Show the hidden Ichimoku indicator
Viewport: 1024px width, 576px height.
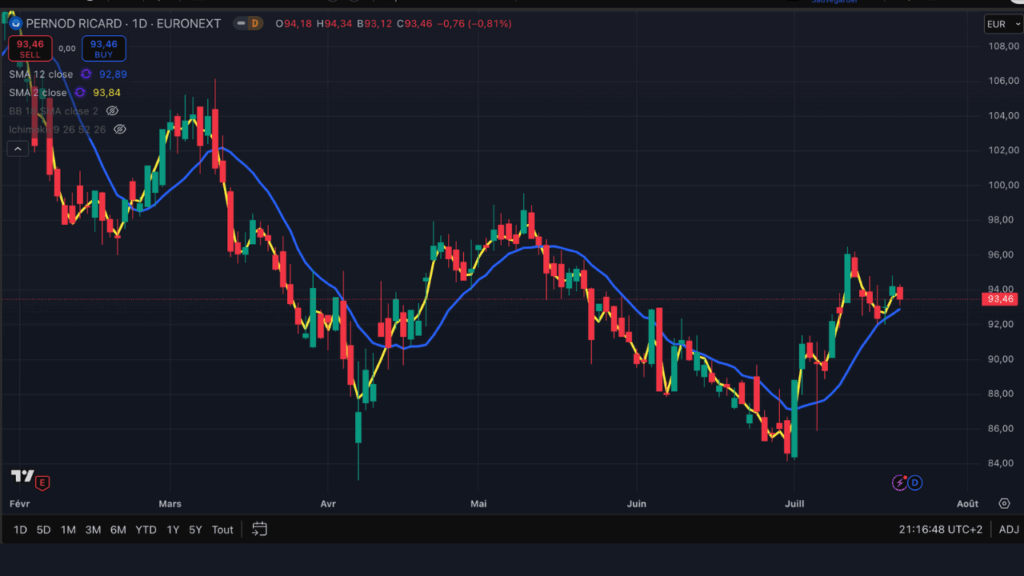pyautogui.click(x=120, y=129)
